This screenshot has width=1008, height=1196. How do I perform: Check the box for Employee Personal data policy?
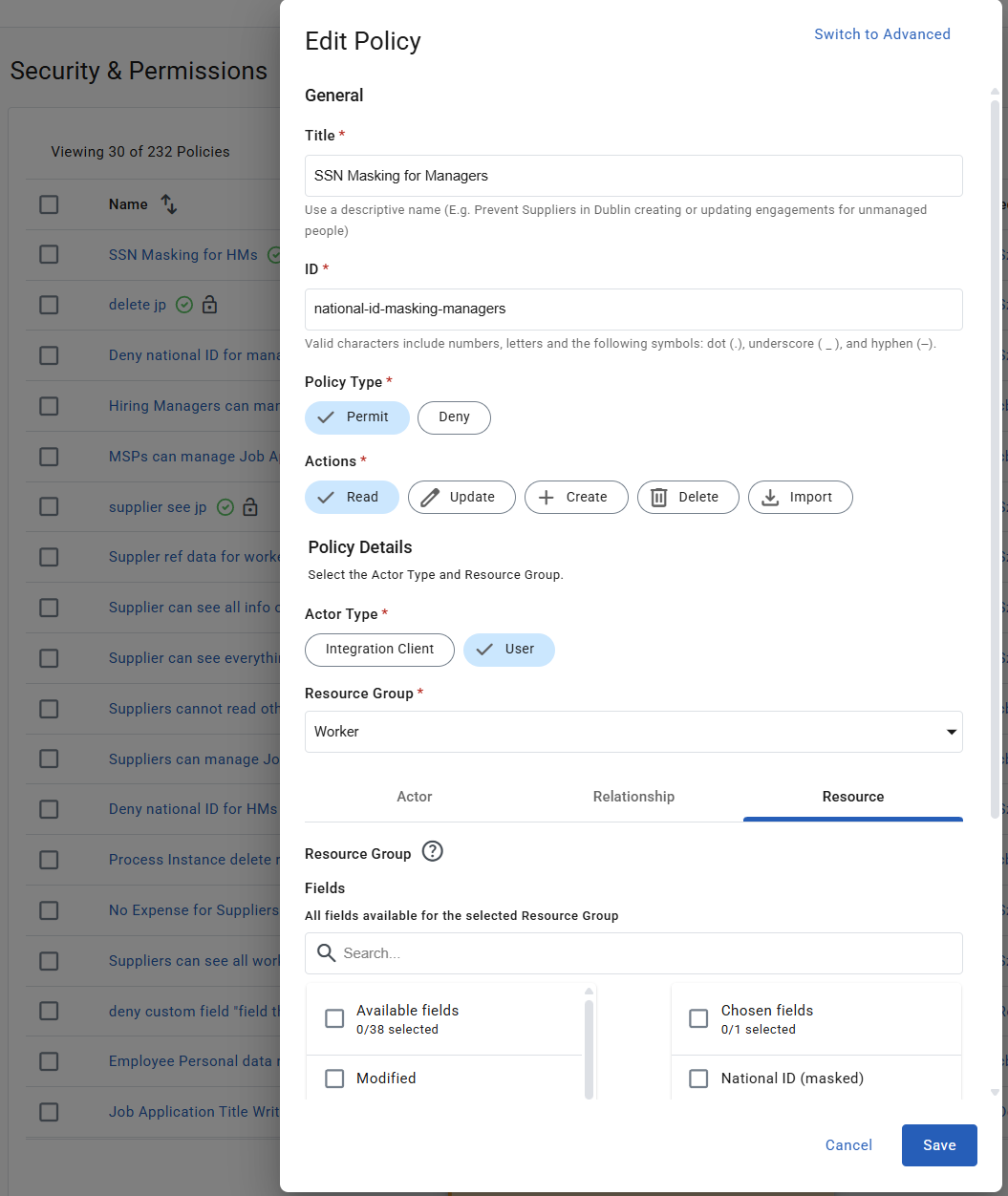click(49, 1061)
